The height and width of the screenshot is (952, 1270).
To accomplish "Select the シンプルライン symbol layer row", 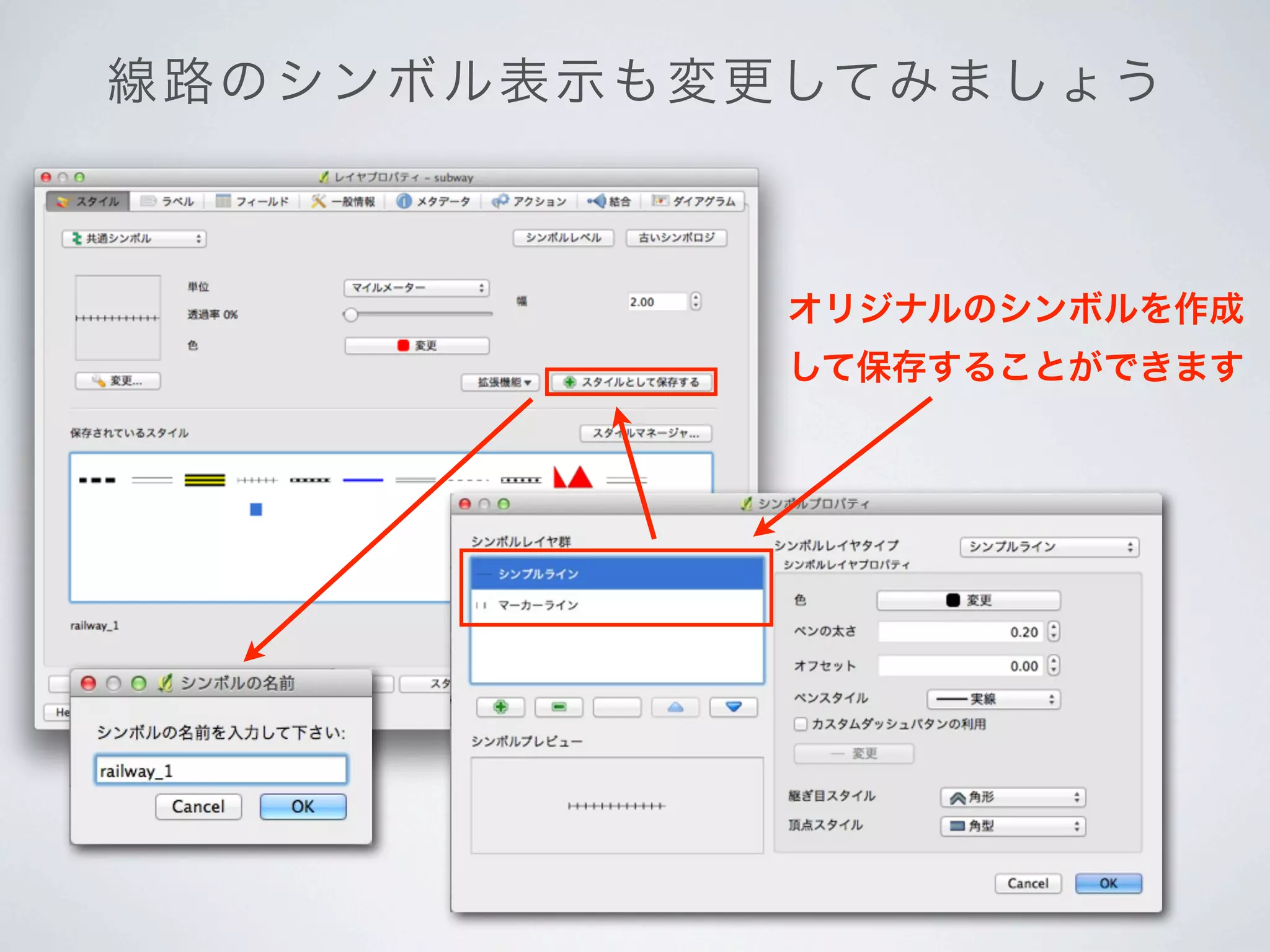I will (x=617, y=574).
